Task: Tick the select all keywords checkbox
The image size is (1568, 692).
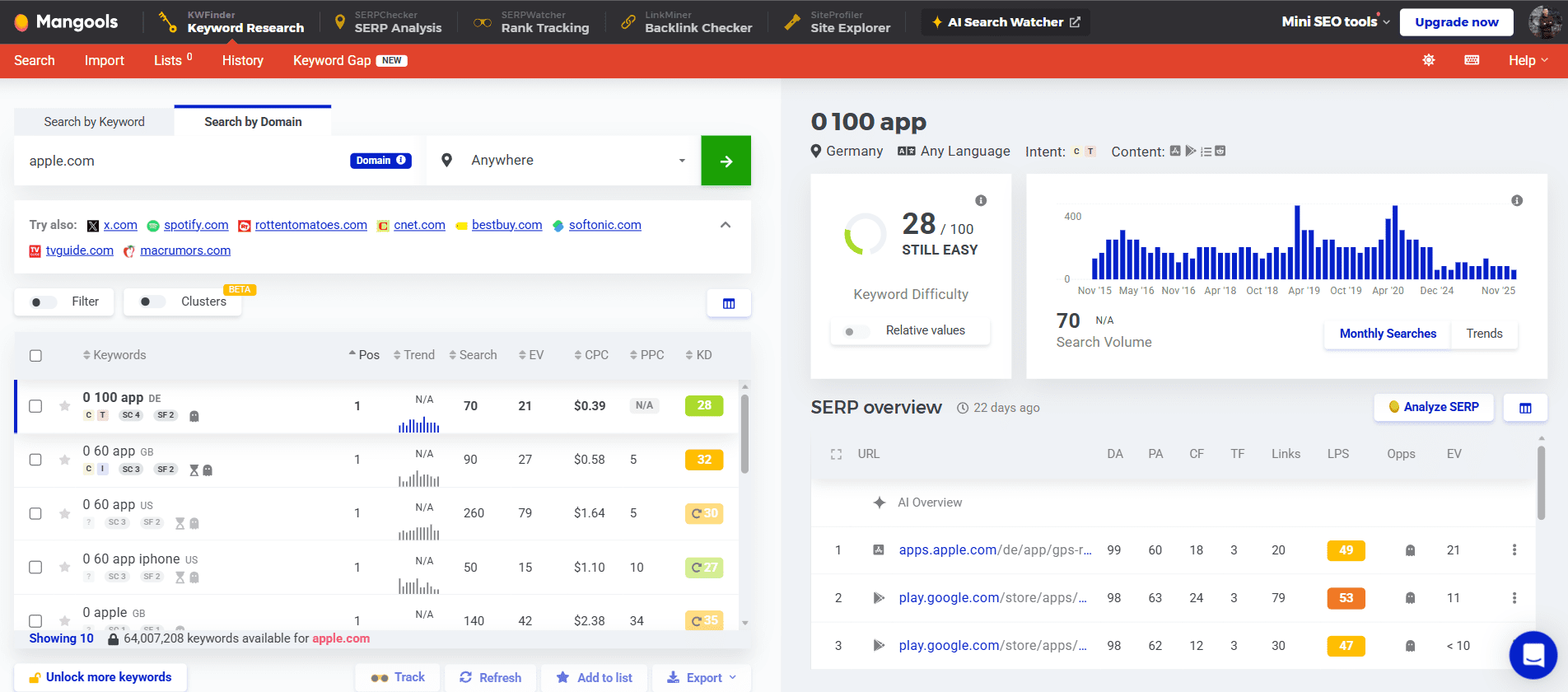Action: (x=35, y=355)
